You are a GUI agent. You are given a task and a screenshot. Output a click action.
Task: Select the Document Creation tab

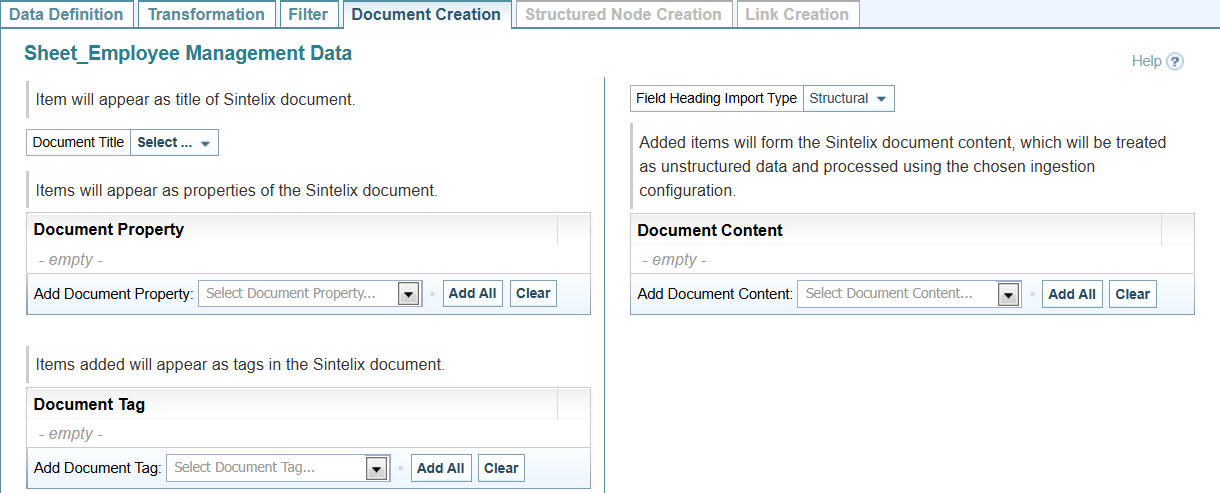426,14
